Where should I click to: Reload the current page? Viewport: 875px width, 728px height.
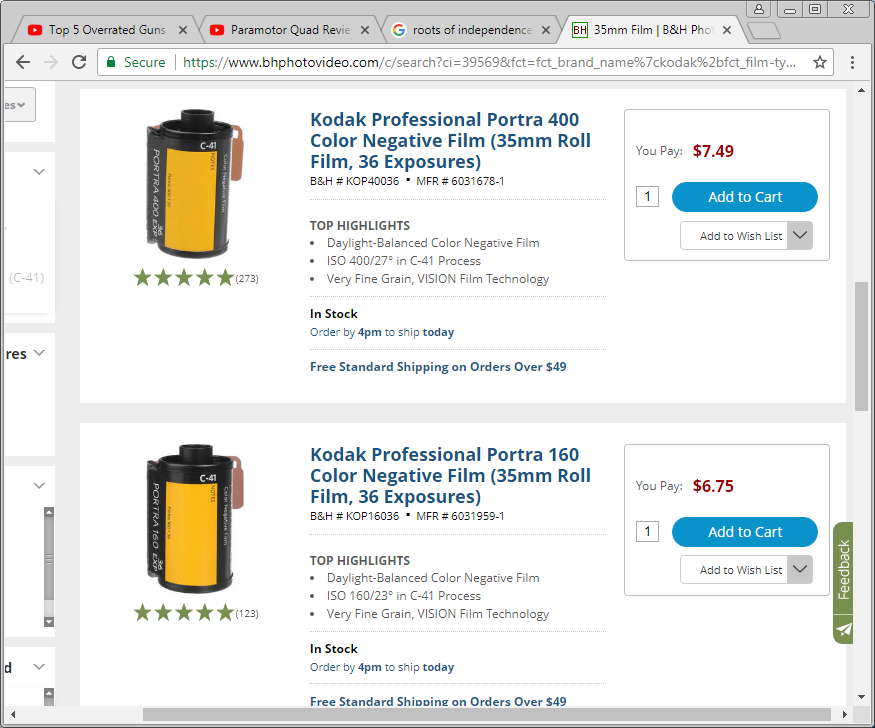click(79, 62)
